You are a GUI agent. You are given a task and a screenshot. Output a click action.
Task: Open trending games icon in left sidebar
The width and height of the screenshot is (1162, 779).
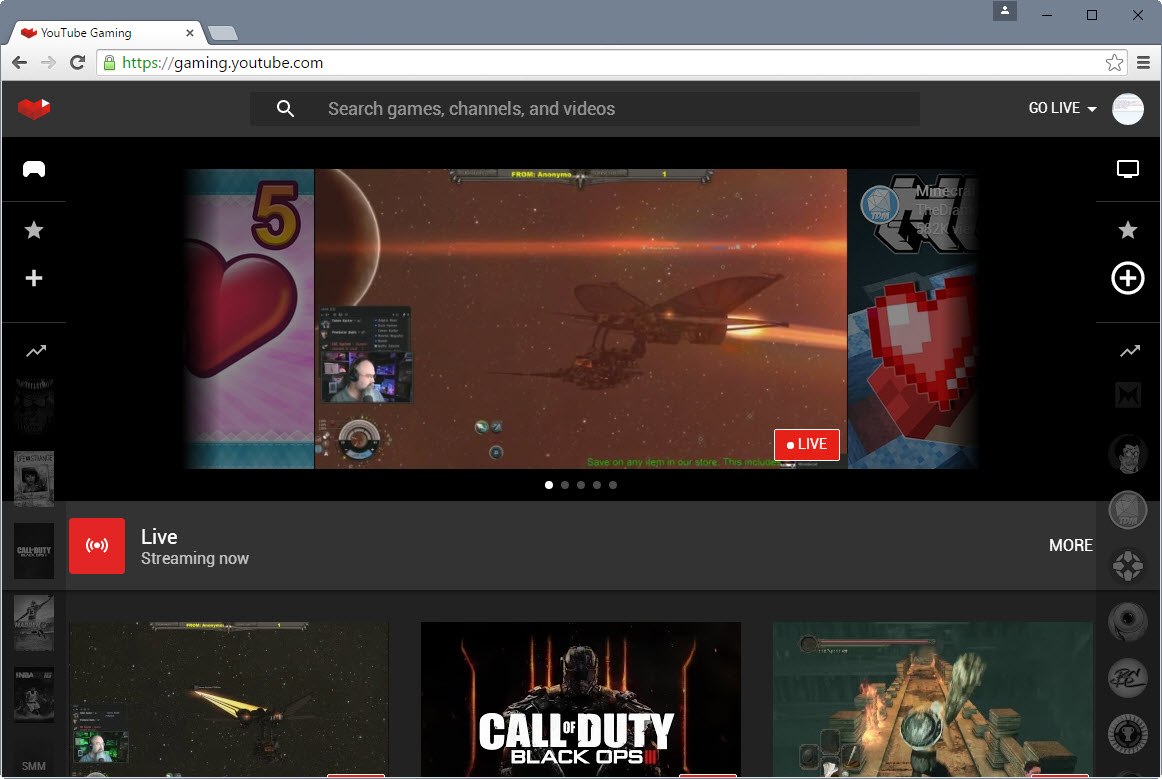coord(36,351)
